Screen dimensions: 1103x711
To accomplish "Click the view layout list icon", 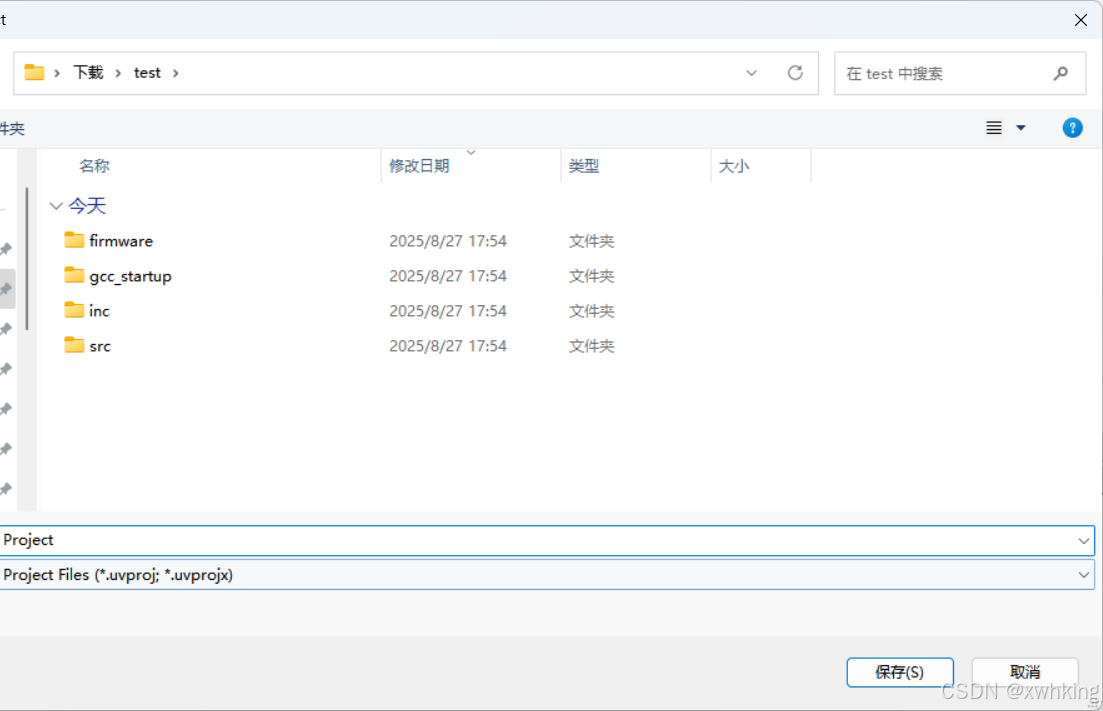I will (x=993, y=128).
